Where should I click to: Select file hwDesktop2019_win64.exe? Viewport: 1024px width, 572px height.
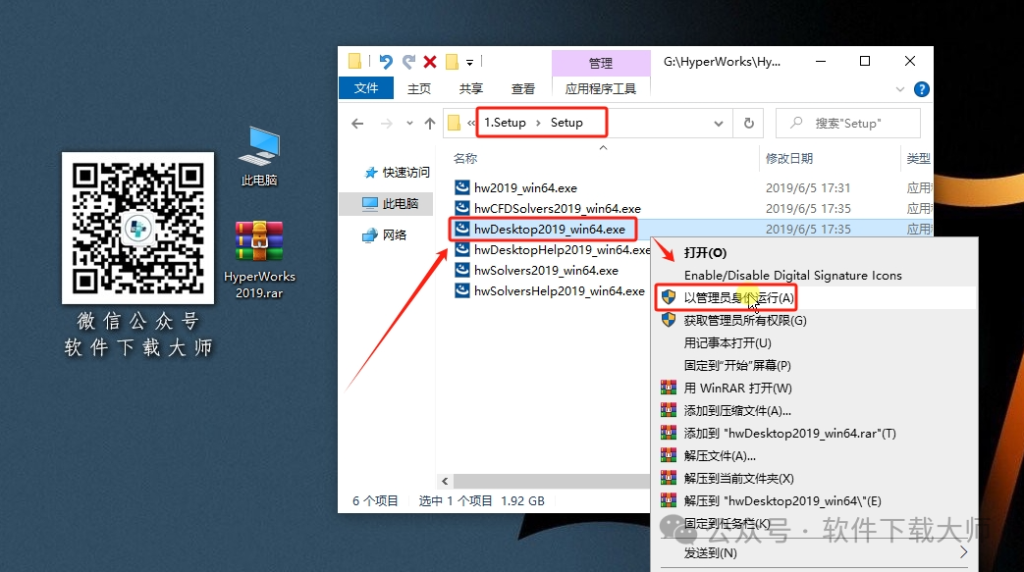(549, 229)
